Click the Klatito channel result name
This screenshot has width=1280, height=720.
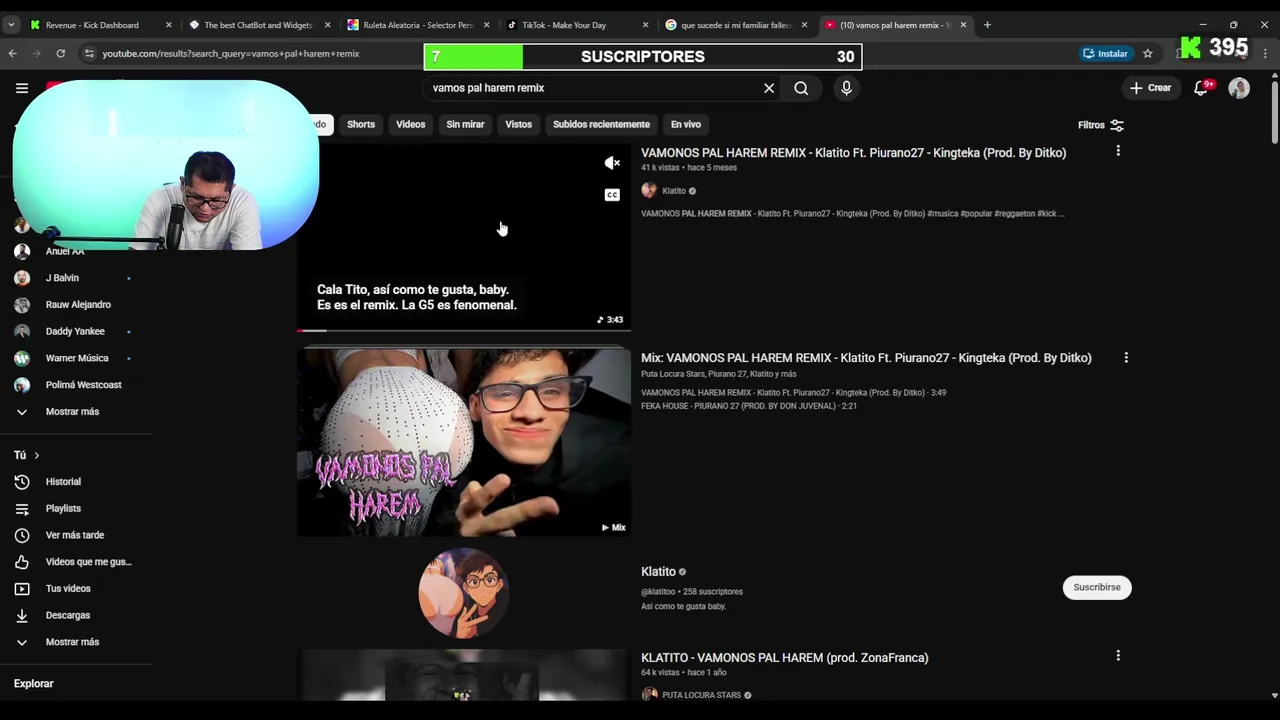tap(658, 572)
